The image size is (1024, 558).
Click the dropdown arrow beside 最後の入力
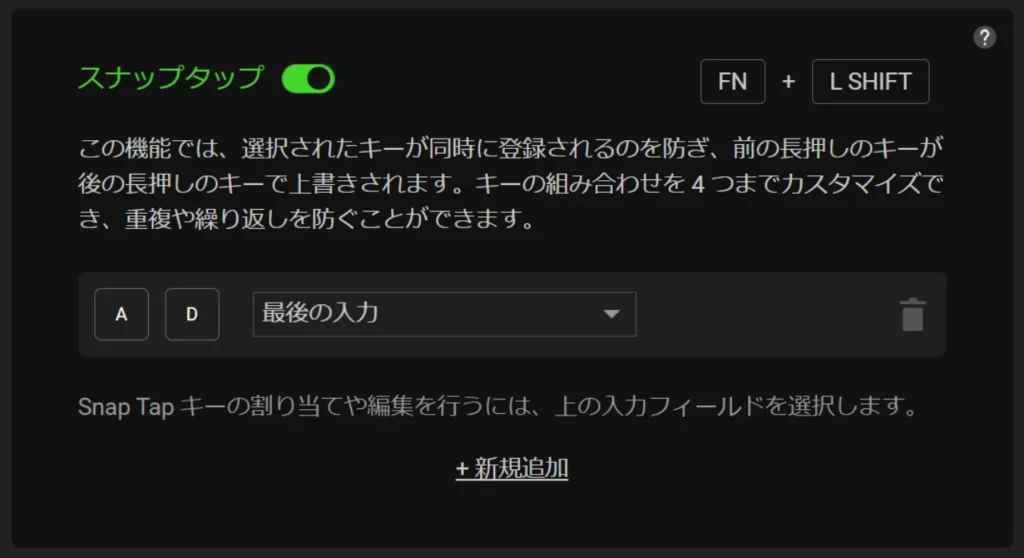click(611, 314)
